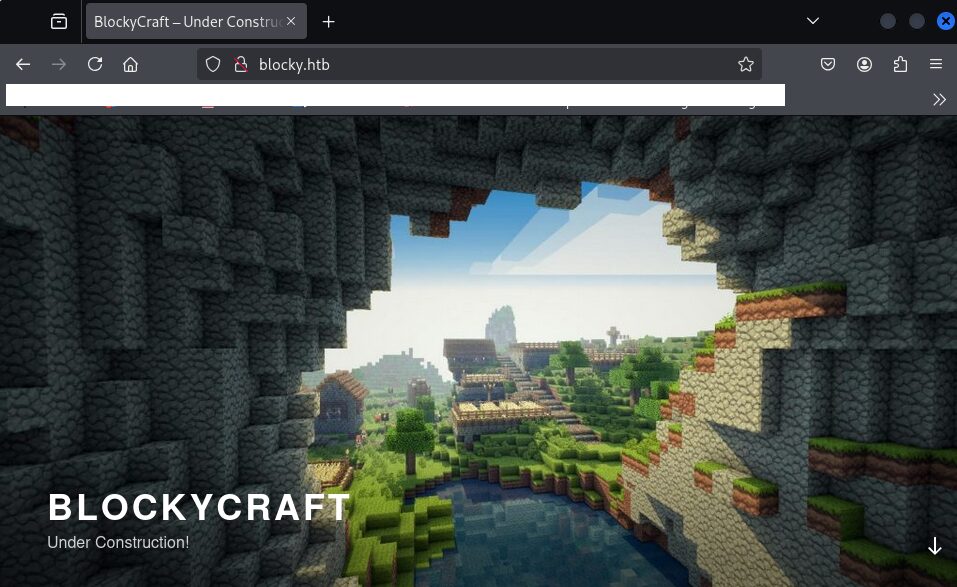Reload the blocky.htb page

coord(95,64)
